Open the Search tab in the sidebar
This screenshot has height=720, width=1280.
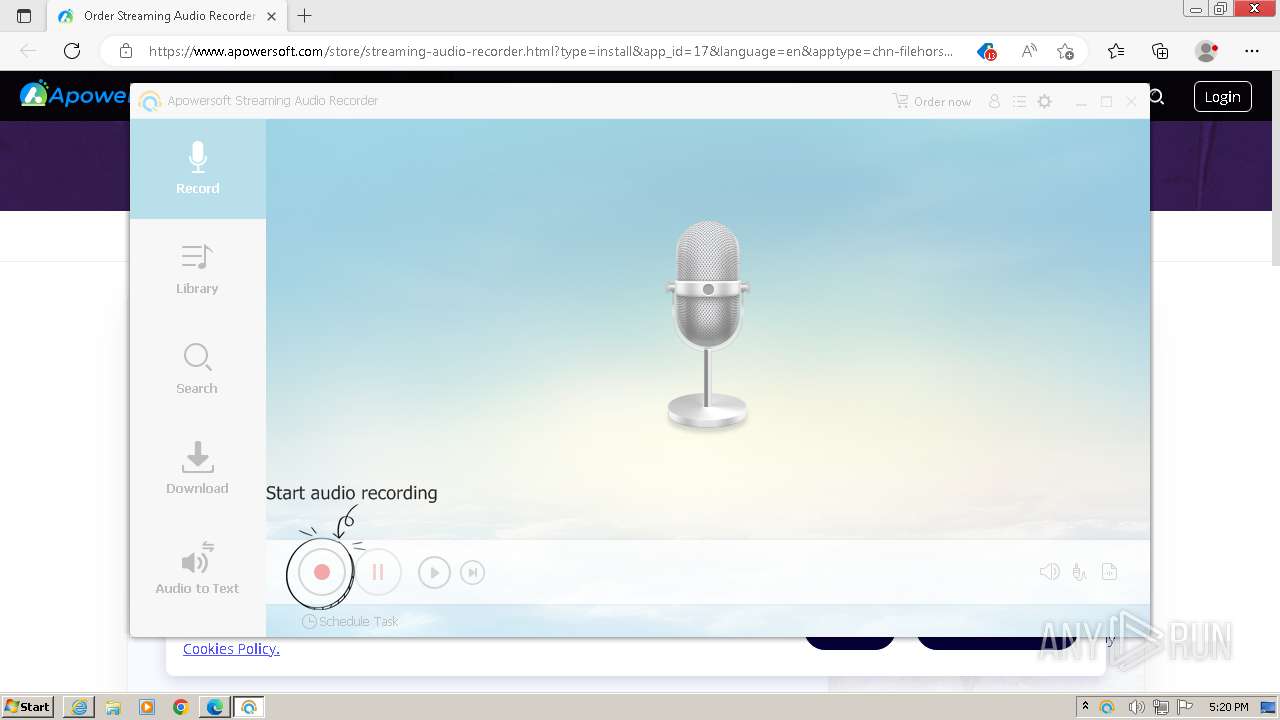coord(198,368)
